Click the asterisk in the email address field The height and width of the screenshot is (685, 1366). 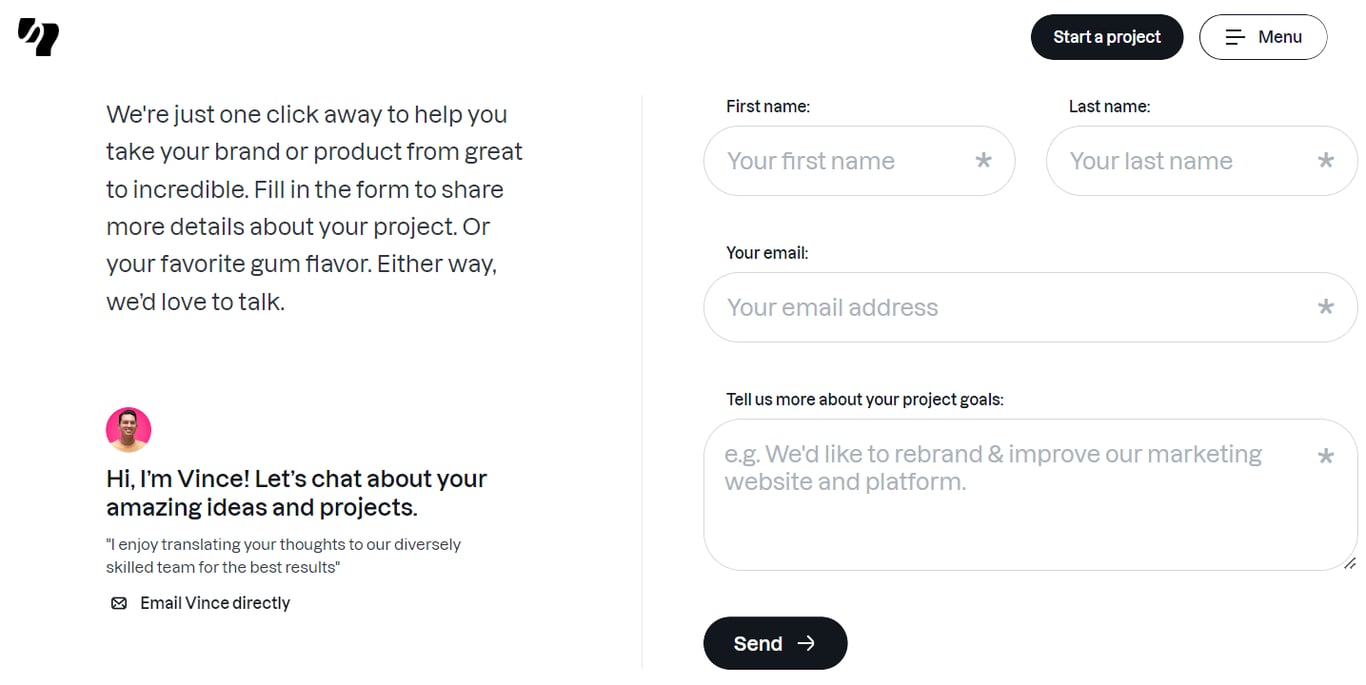point(1326,307)
